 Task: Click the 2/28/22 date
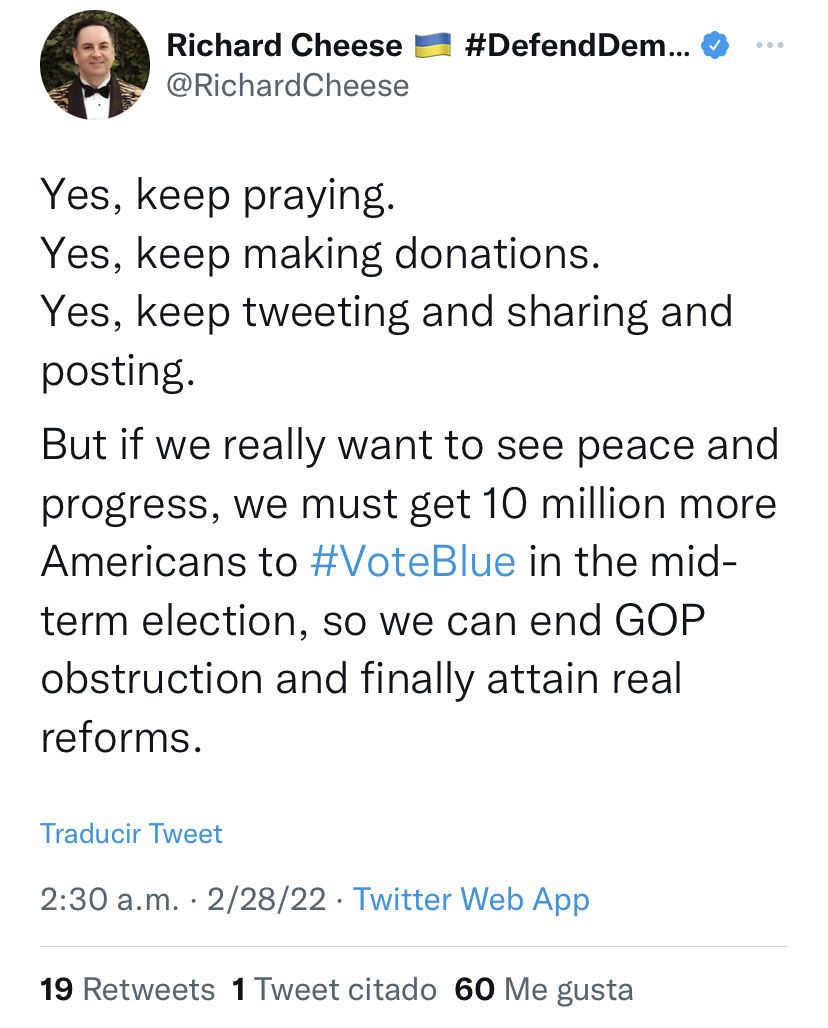click(266, 899)
